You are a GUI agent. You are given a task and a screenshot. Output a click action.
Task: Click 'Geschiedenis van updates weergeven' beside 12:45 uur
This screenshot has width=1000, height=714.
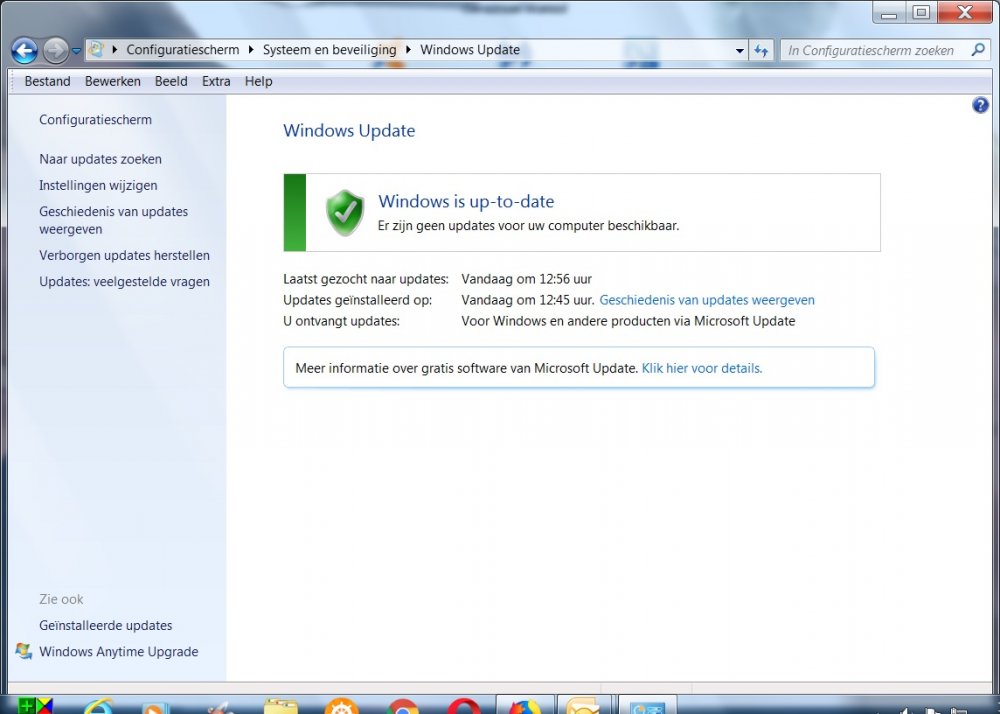click(x=707, y=300)
